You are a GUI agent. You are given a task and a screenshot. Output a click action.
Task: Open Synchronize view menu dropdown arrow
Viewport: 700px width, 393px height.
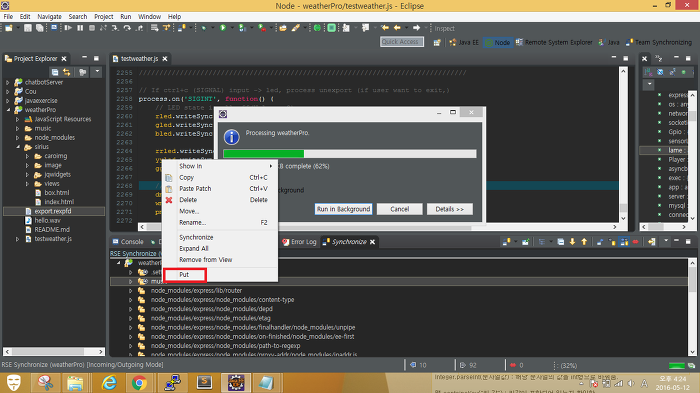666,241
